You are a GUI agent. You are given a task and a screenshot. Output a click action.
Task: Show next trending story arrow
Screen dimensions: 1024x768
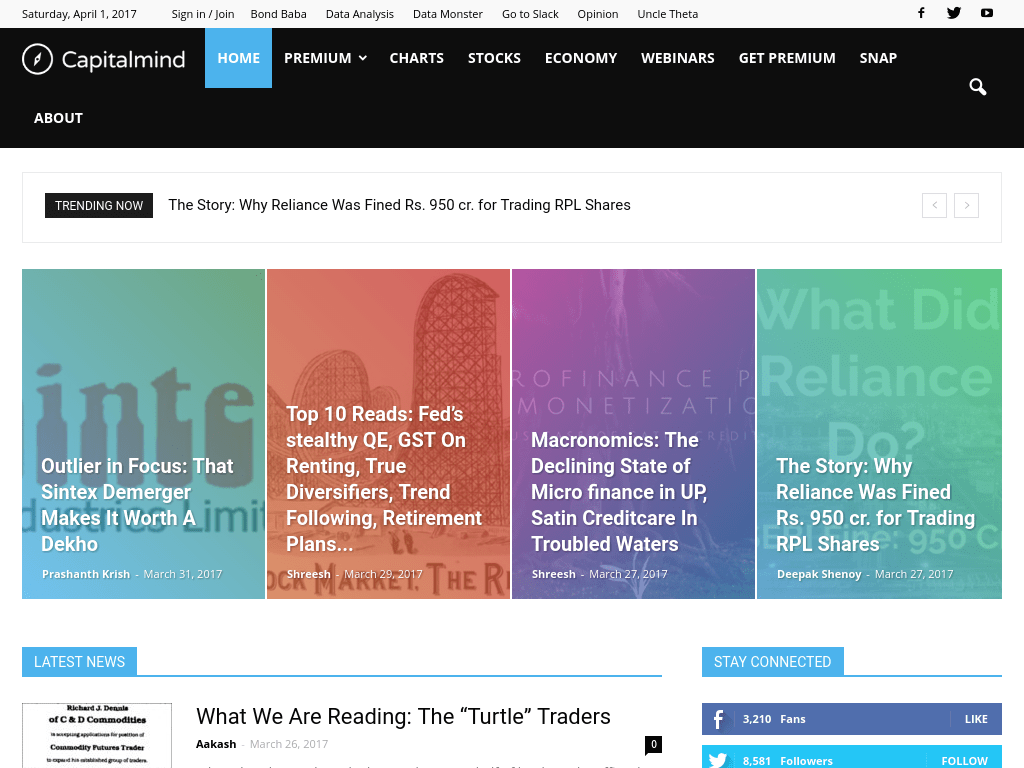[x=966, y=205]
